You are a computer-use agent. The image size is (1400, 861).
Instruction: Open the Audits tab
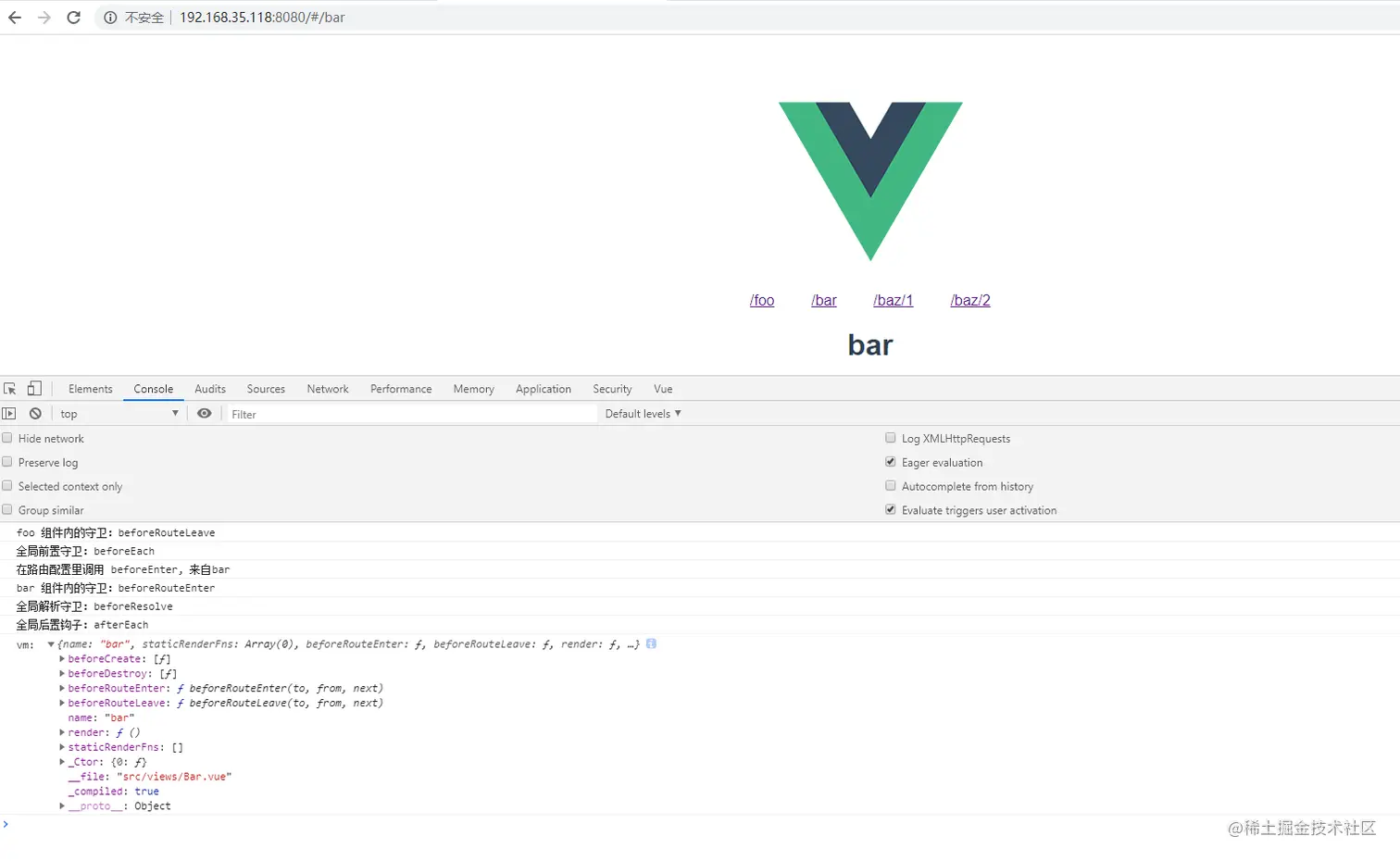point(210,389)
